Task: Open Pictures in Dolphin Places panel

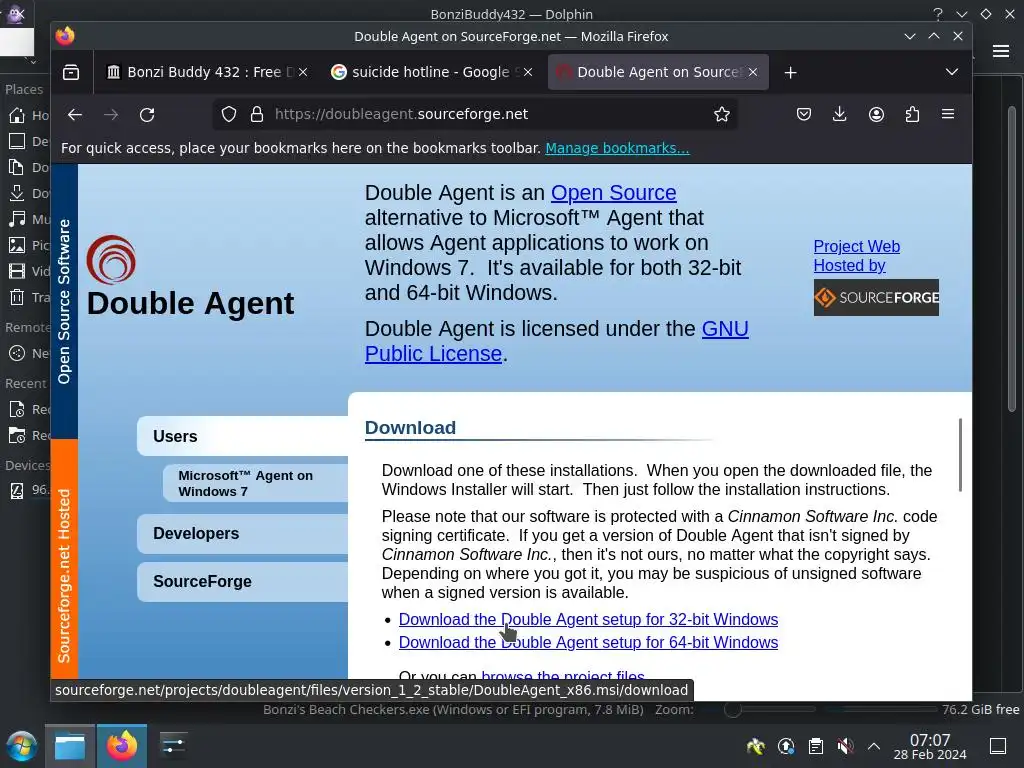Action: [26, 245]
